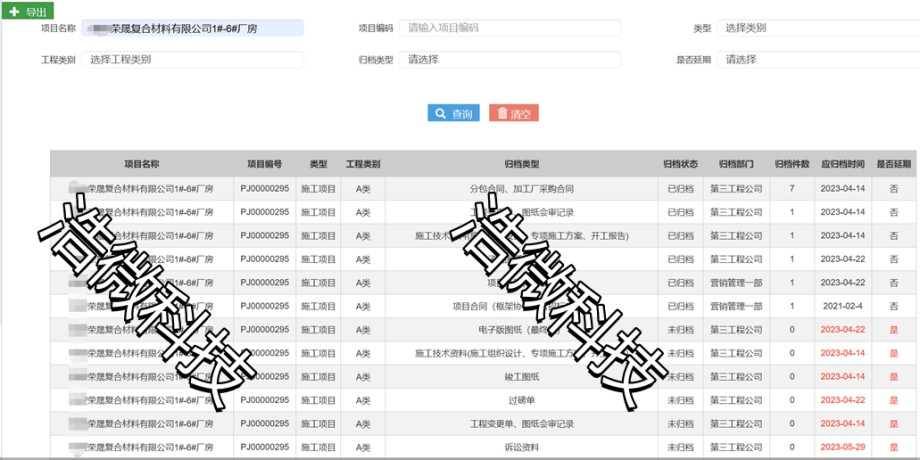Click 否 in the 2021-02-4 row

pos(894,306)
